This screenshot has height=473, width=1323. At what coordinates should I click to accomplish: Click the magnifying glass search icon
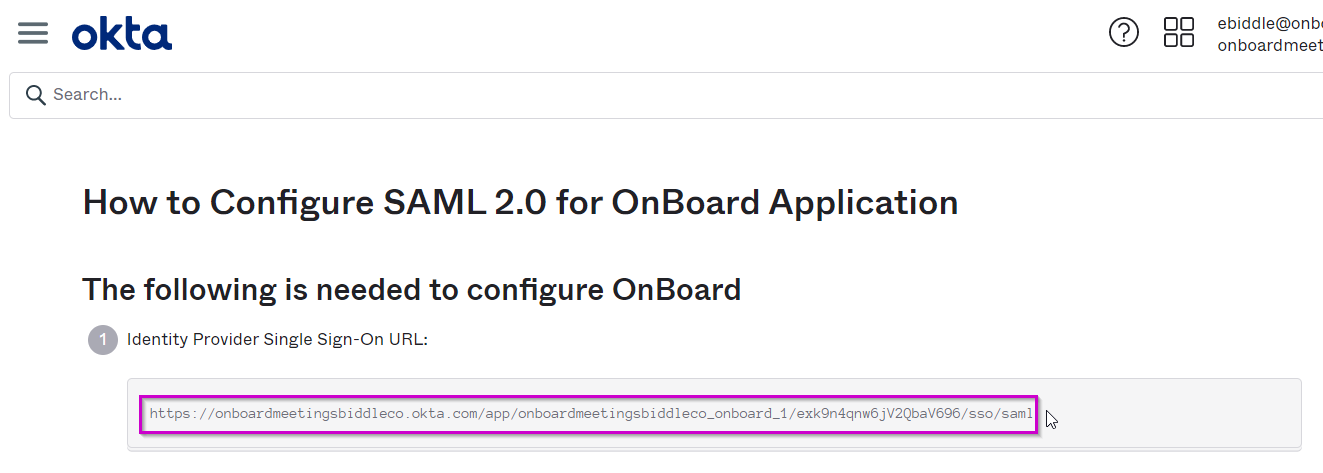(x=36, y=95)
